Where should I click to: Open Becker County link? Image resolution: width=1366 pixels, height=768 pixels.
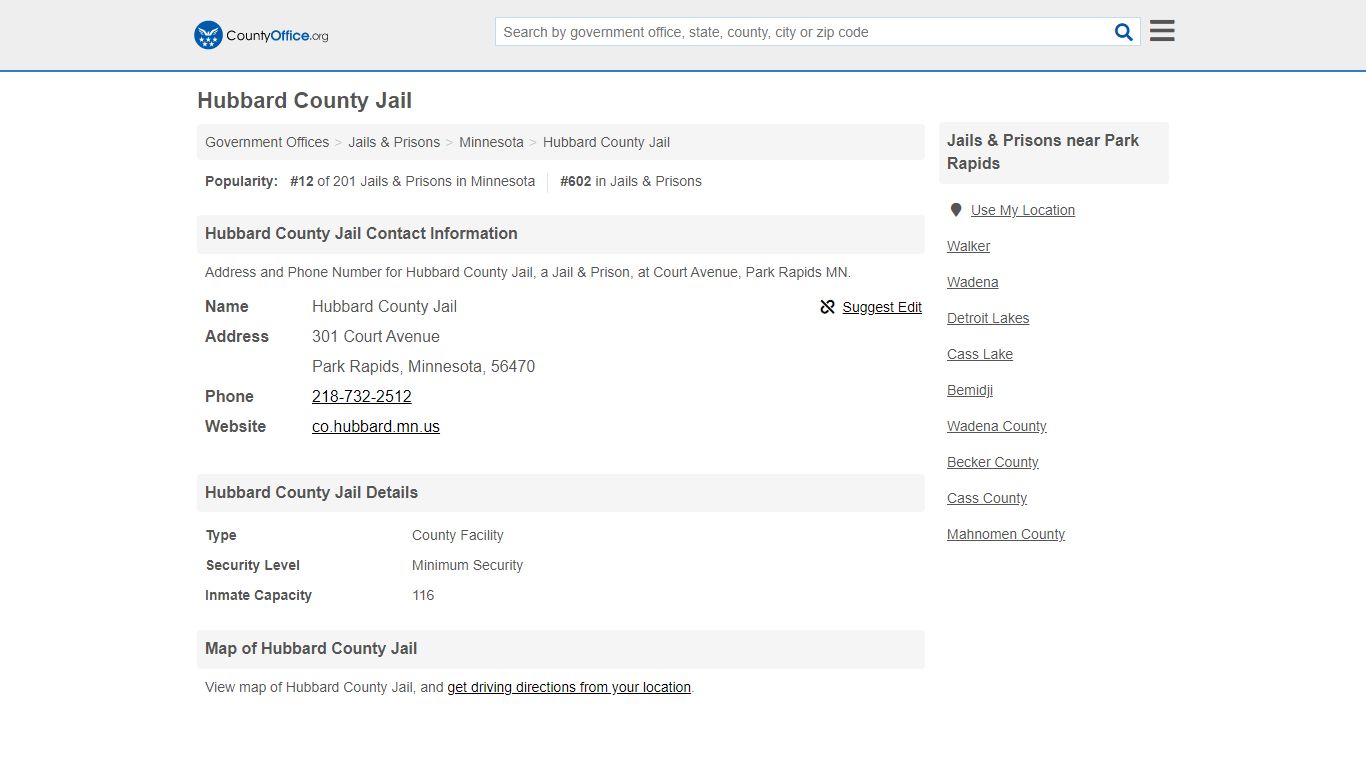(993, 462)
